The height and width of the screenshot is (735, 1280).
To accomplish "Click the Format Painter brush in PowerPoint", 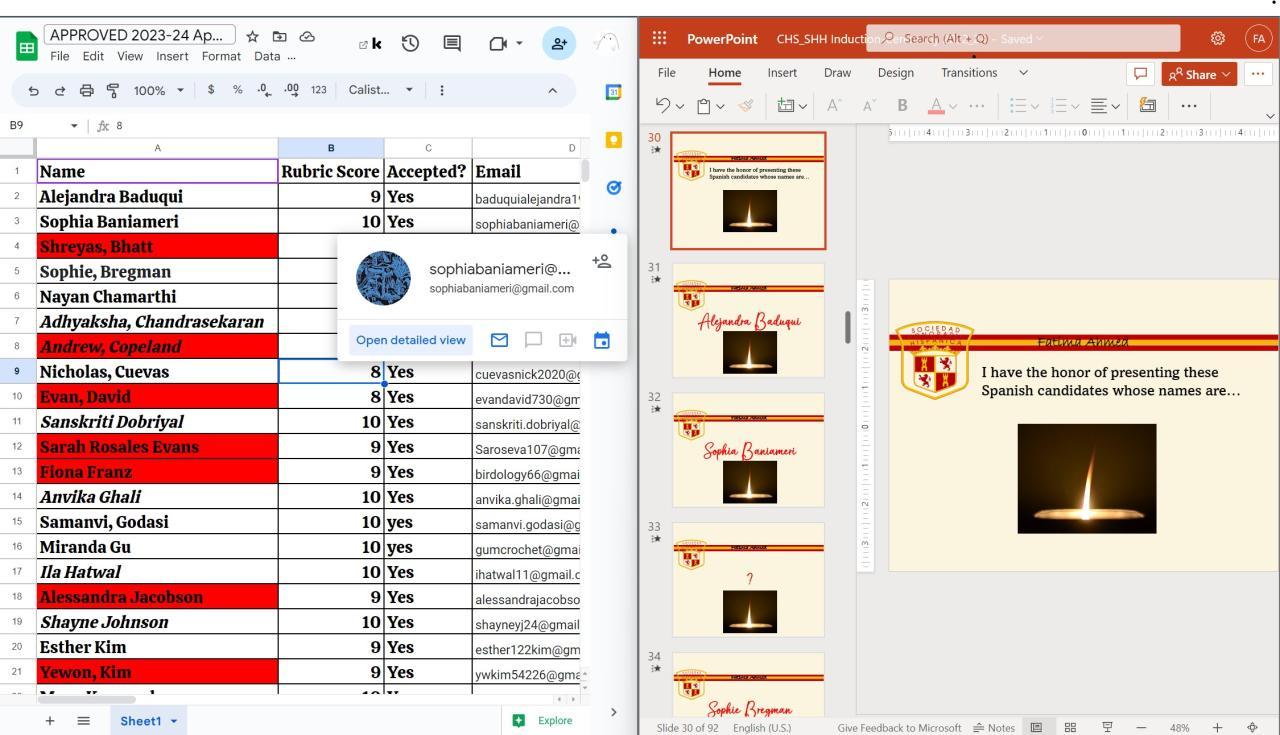I will pyautogui.click(x=746, y=105).
